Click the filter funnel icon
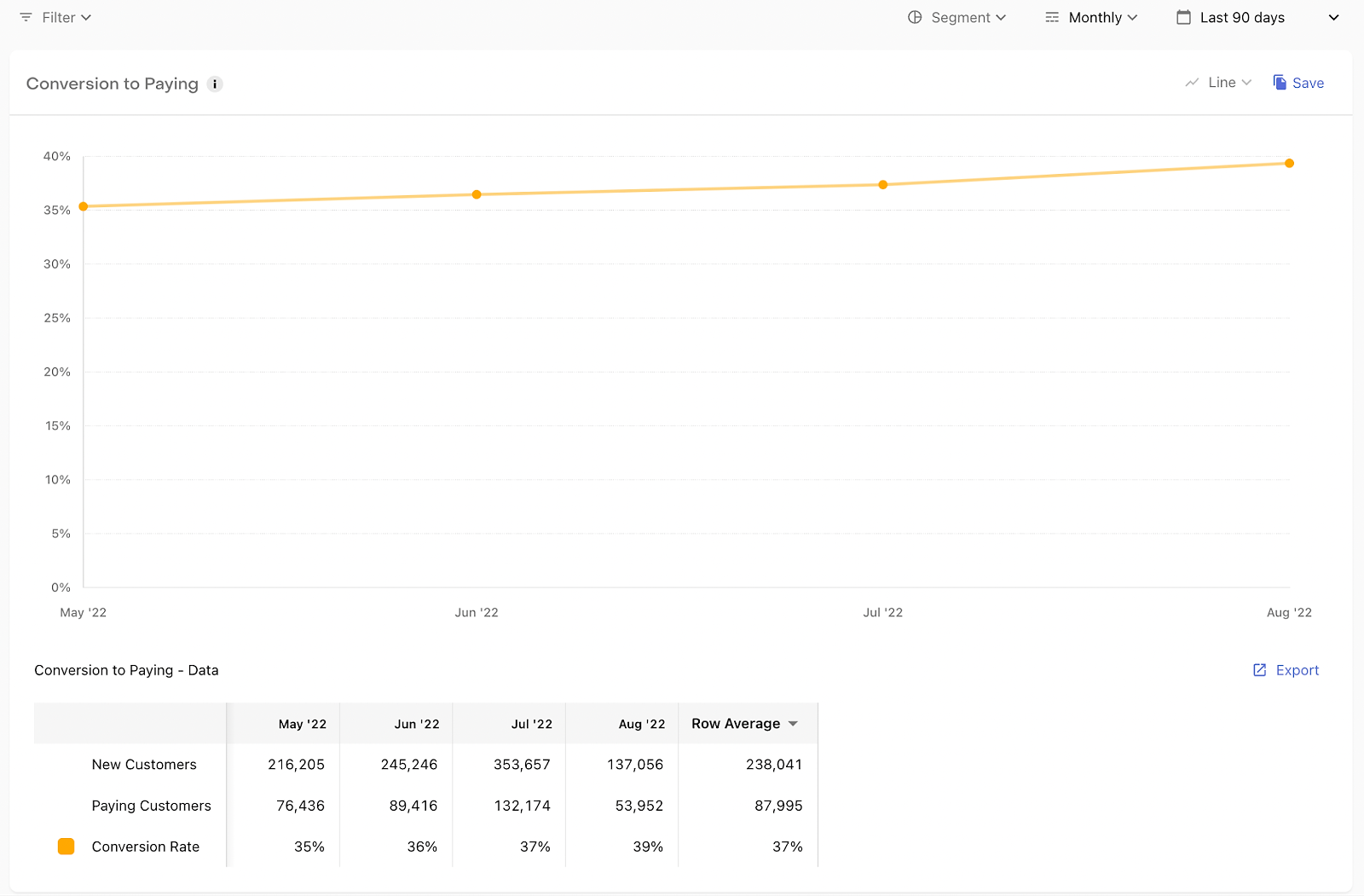This screenshot has height=896, width=1364. point(26,17)
